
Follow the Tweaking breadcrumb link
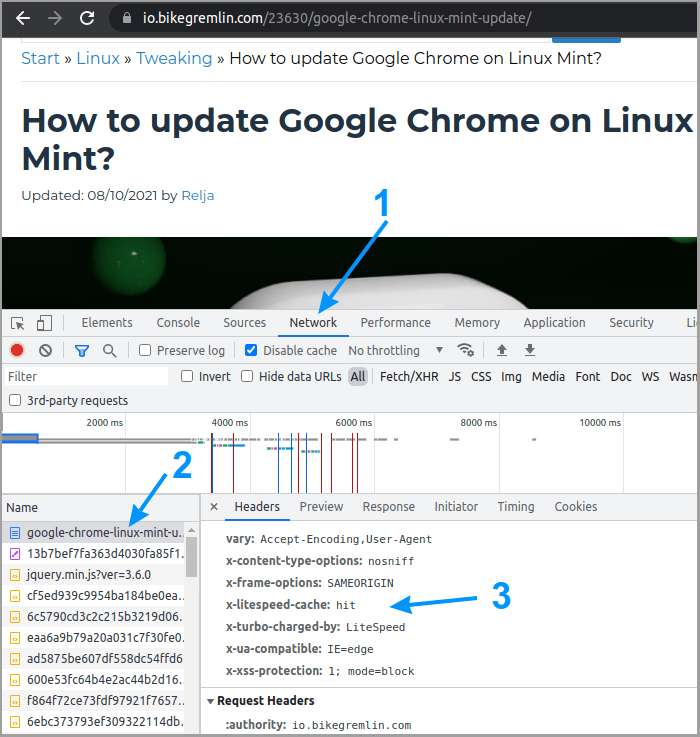point(174,58)
